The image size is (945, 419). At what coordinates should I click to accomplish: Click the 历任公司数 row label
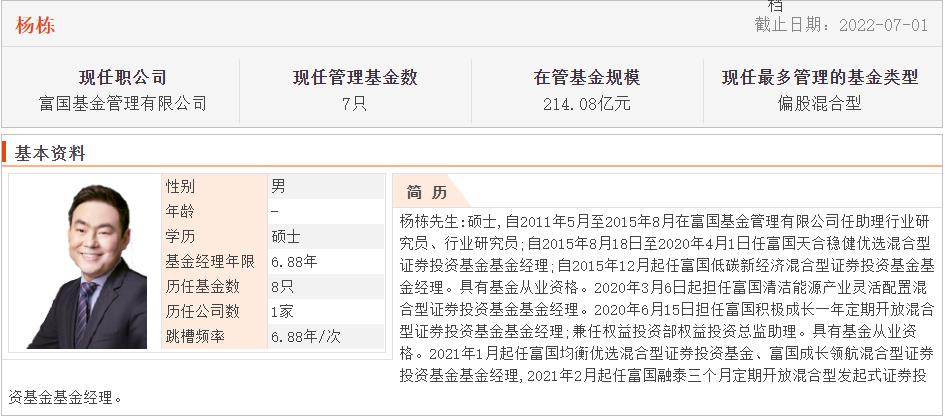(202, 311)
